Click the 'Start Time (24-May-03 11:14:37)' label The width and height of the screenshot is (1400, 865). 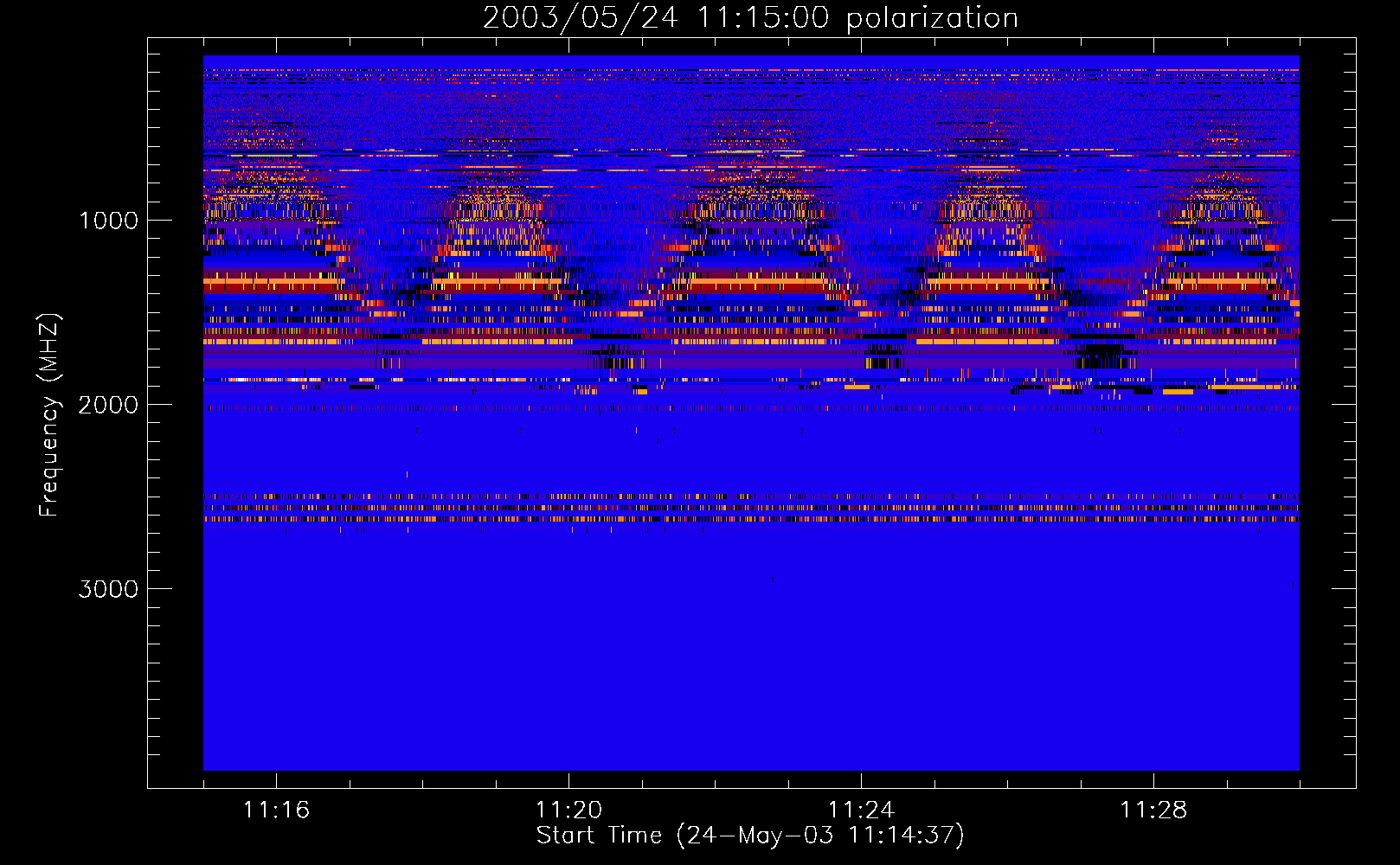click(x=750, y=836)
